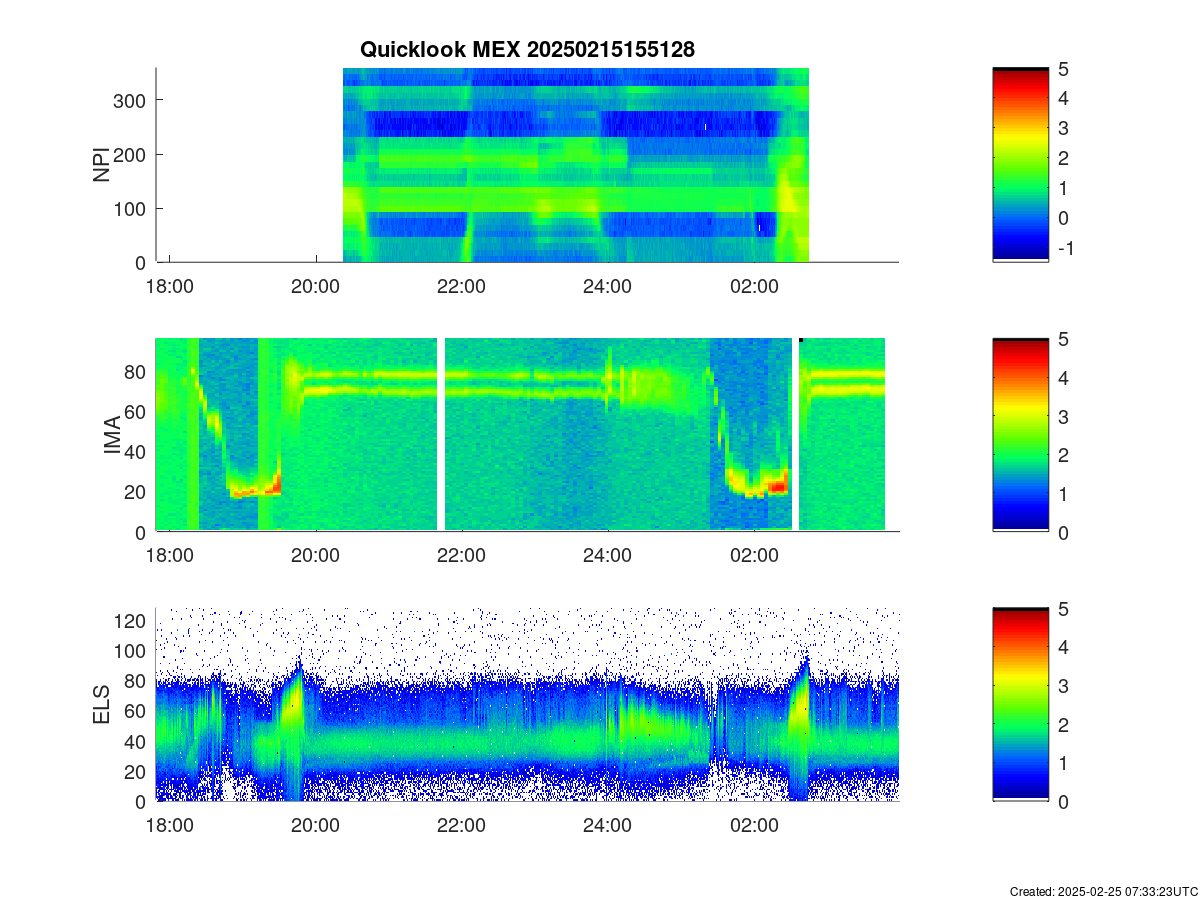
Task: Click the IMA y-axis label
Action: click(112, 435)
